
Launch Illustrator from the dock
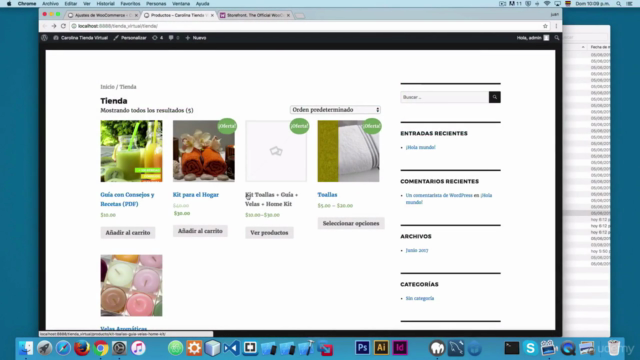[x=381, y=348]
